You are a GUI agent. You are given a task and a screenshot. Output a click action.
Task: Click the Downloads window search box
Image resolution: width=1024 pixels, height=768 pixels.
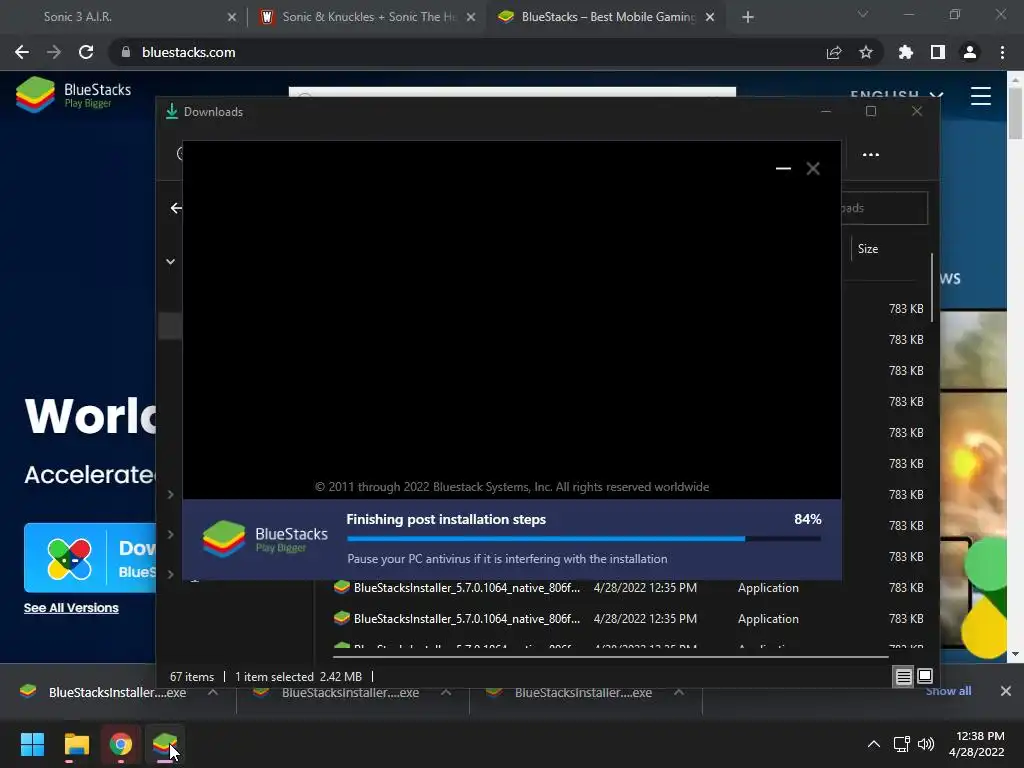(884, 208)
